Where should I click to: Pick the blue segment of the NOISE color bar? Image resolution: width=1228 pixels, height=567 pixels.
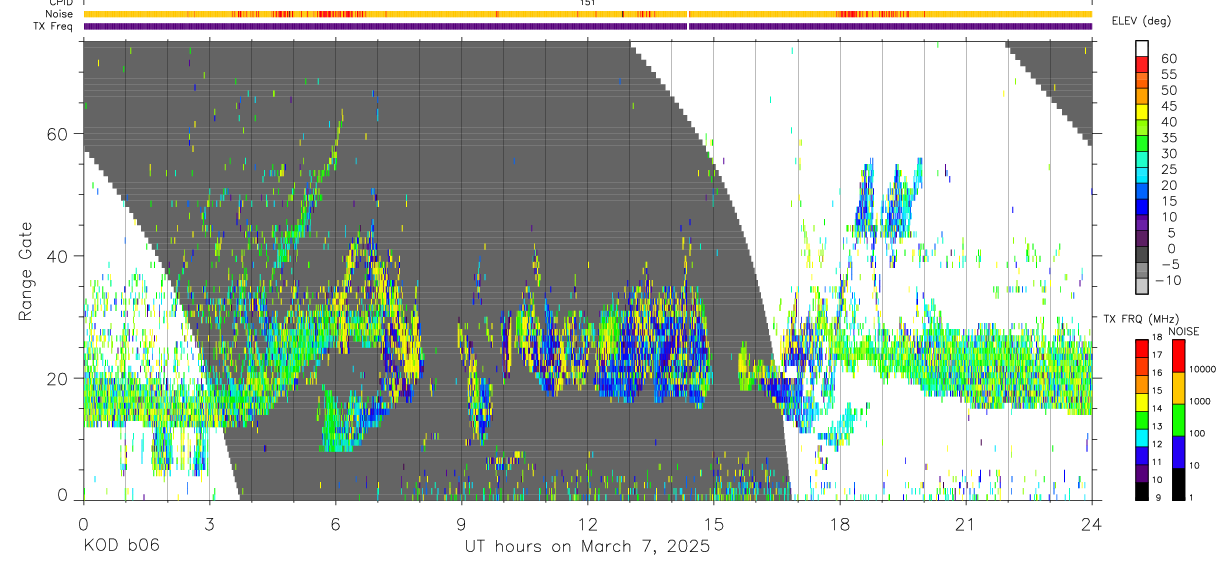point(1178,452)
